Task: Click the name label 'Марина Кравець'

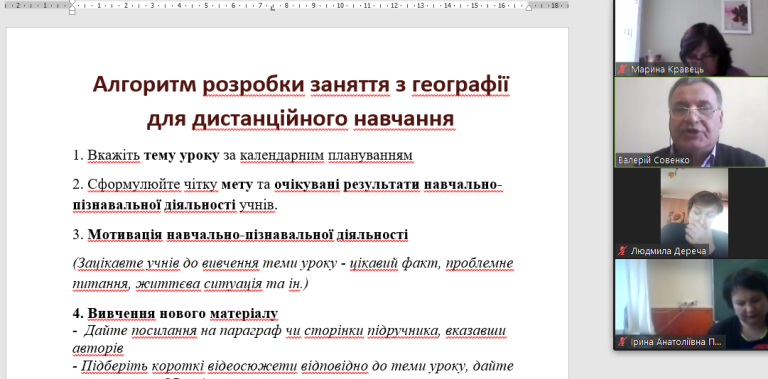Action: pyautogui.click(x=667, y=70)
